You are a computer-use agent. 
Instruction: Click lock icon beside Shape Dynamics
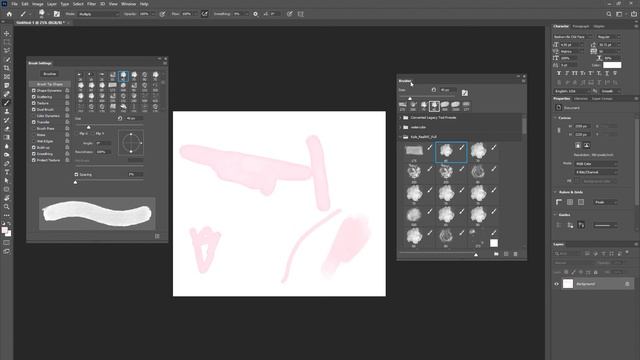[x=67, y=91]
